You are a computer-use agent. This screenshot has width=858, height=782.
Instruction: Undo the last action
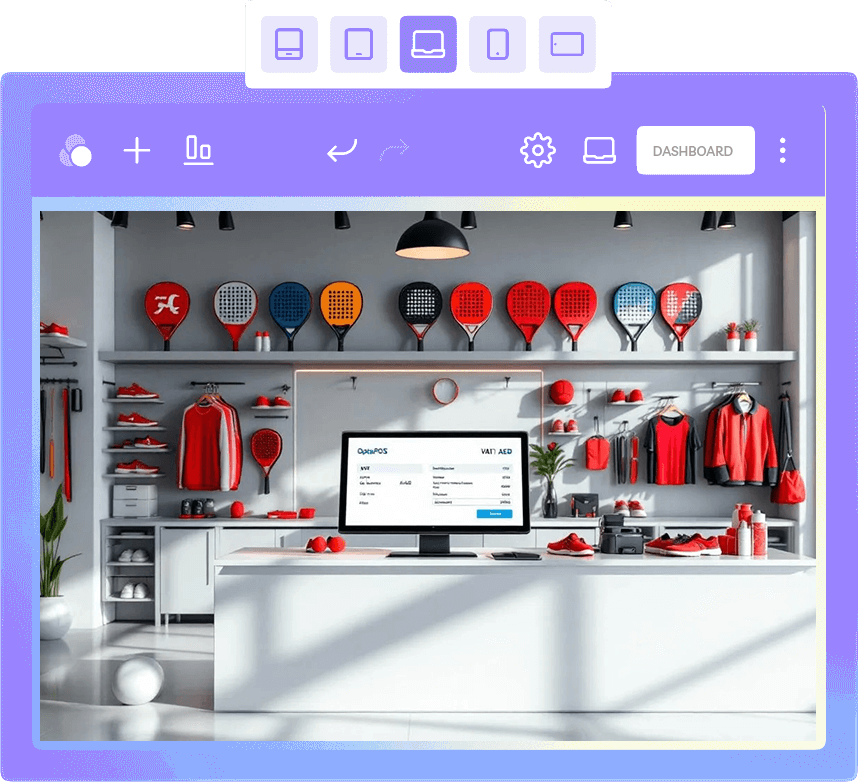pos(342,150)
